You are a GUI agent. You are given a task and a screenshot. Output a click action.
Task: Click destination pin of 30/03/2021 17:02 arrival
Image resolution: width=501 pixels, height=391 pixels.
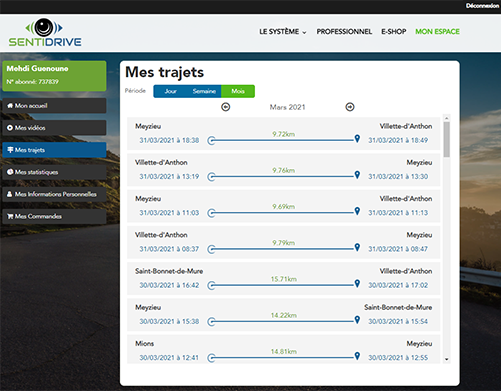tap(357, 284)
